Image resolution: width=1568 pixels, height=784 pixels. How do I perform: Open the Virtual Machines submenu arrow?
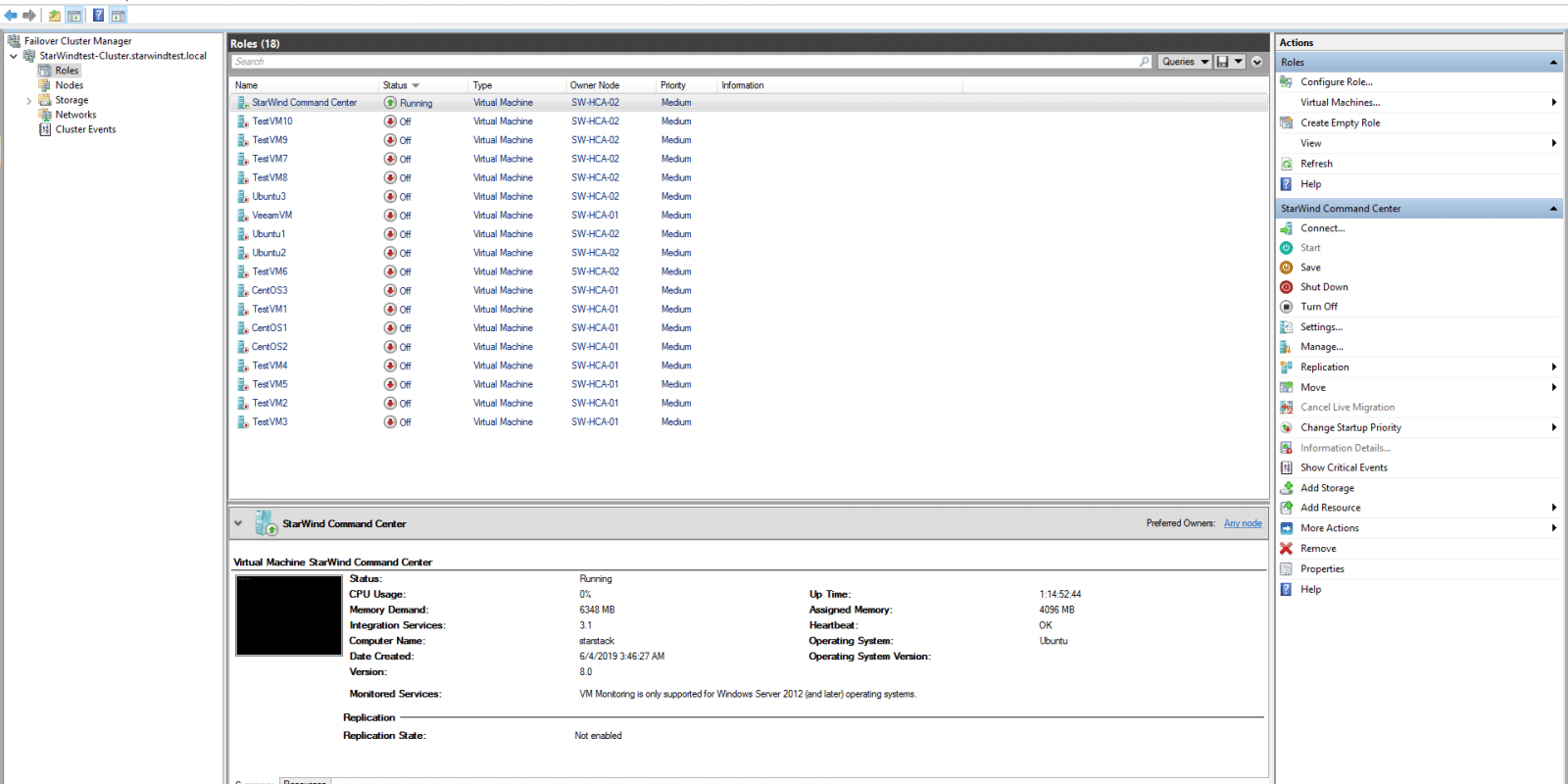click(x=1554, y=102)
